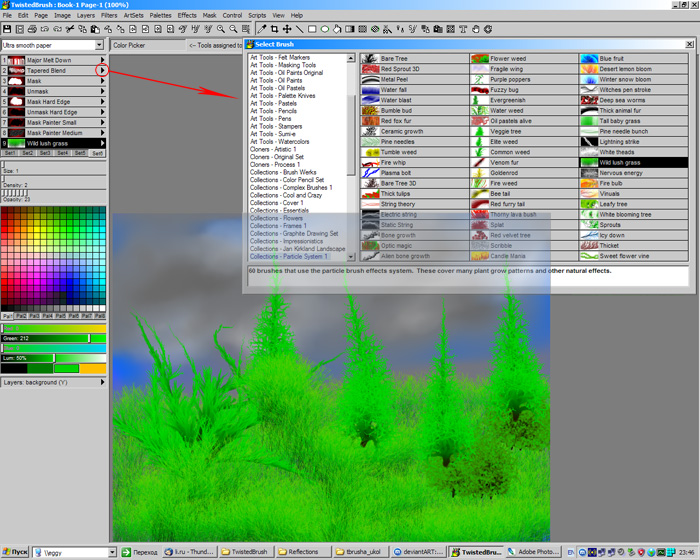Click the Zoom in magnifier icon
The image size is (700, 560).
[221, 29]
